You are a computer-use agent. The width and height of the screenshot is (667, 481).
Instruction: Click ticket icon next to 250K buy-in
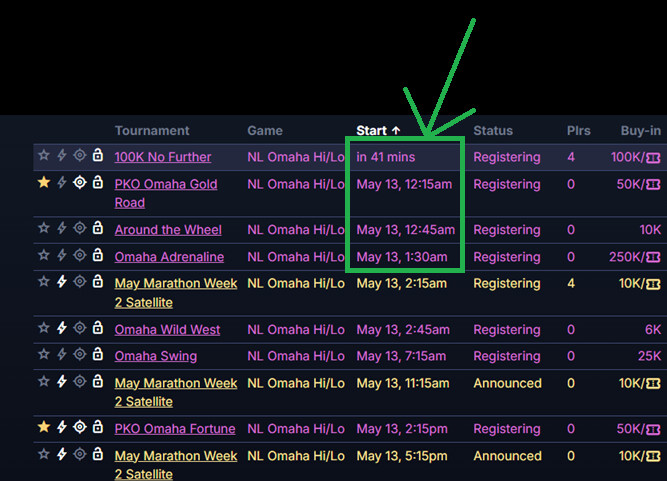coord(653,257)
